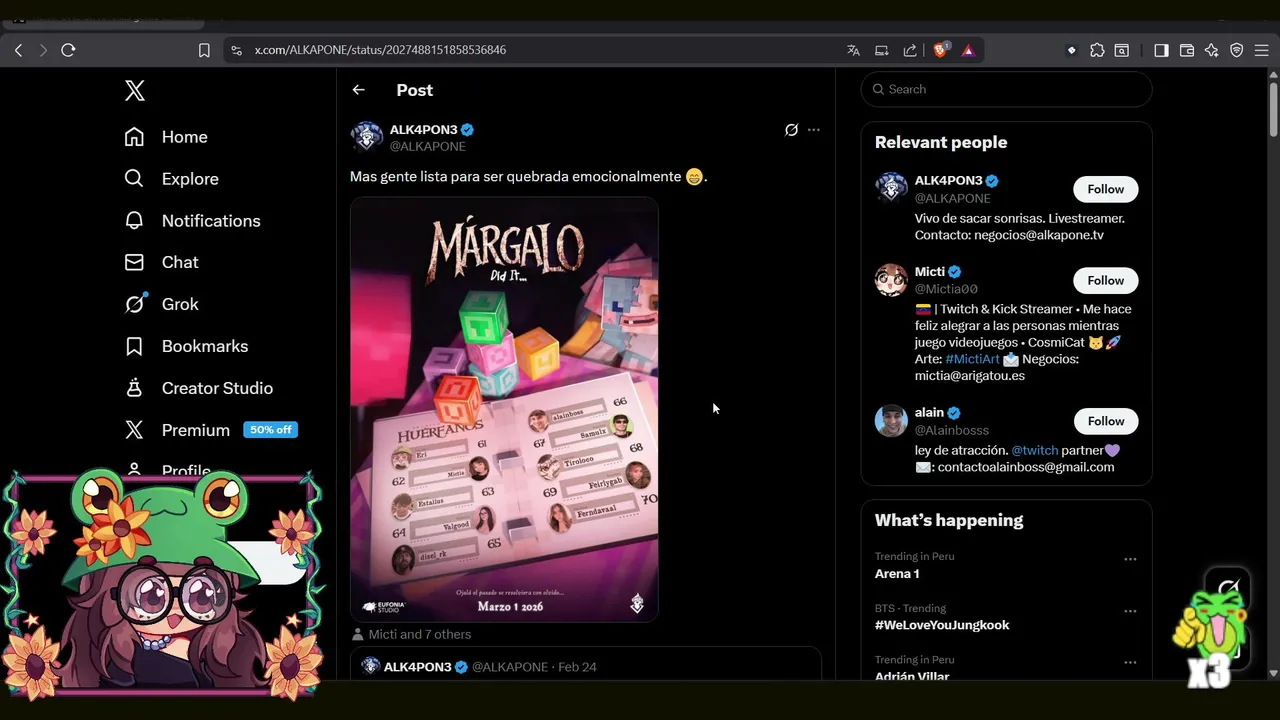The width and height of the screenshot is (1280, 720).
Task: Open the Brave Shields lion icon
Action: [940, 50]
